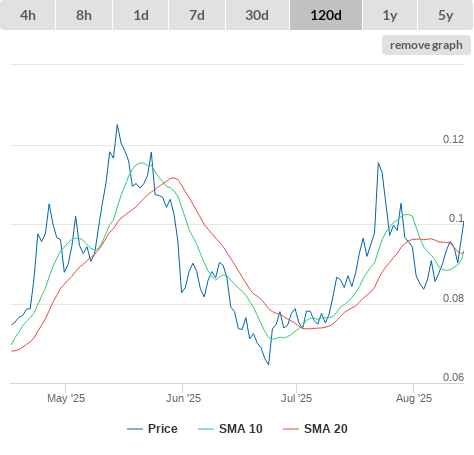Viewport: 474px width, 455px height.
Task: Click the 0.12 y-axis gridline label
Action: click(453, 139)
